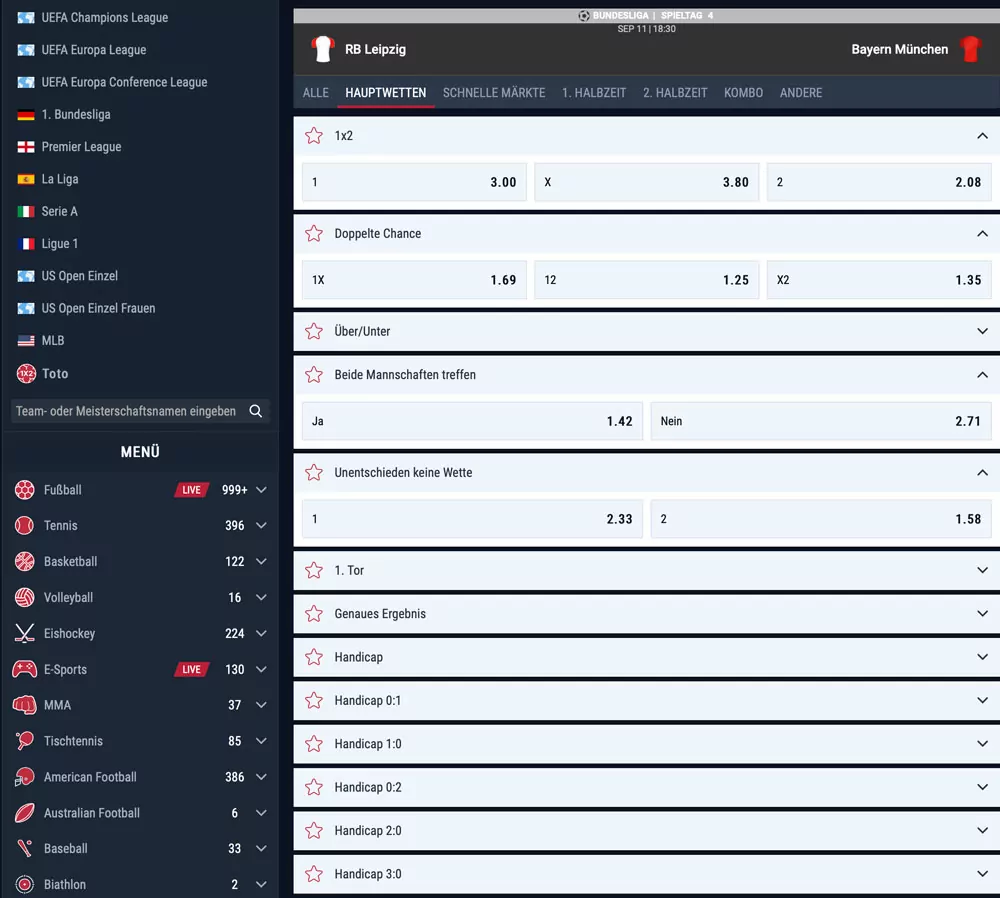
Task: Expand the Genaues Ergebnis section
Action: 982,614
